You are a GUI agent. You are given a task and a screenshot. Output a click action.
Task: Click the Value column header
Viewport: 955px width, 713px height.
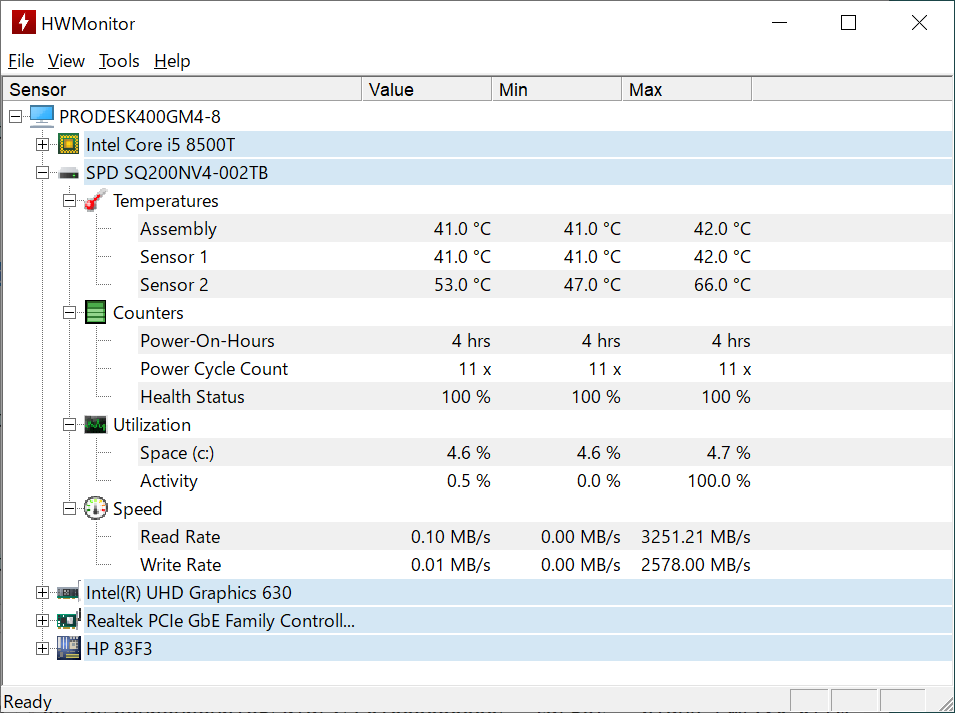(x=427, y=90)
